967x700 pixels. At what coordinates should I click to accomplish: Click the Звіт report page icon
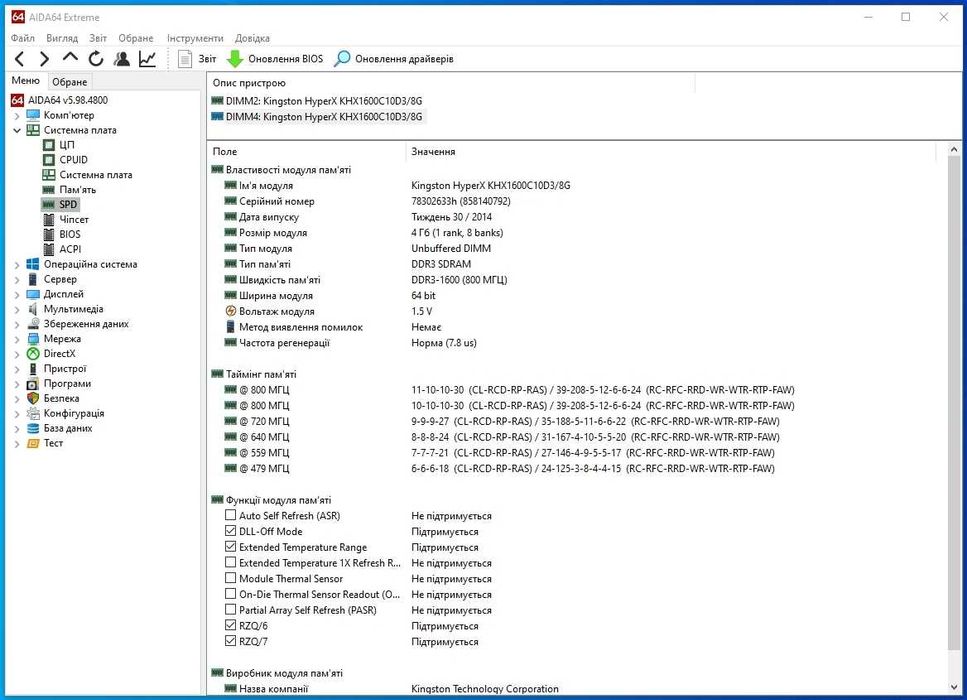pyautogui.click(x=185, y=59)
